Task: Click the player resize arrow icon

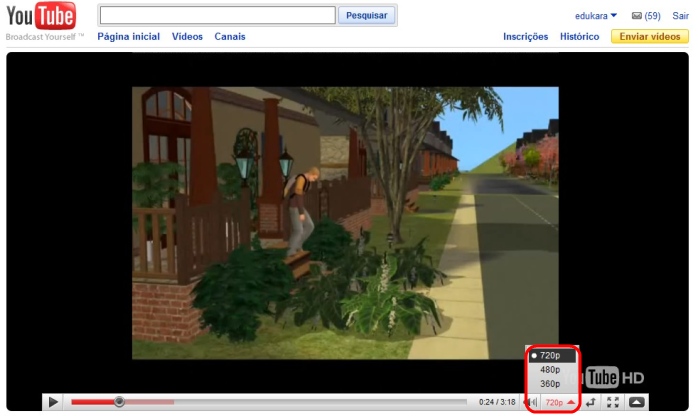Action: [x=591, y=403]
